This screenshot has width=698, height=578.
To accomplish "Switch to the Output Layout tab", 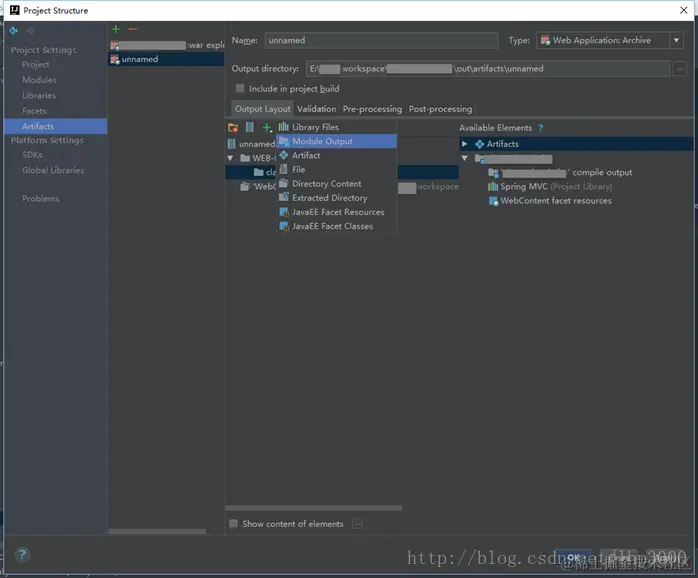I will [263, 109].
